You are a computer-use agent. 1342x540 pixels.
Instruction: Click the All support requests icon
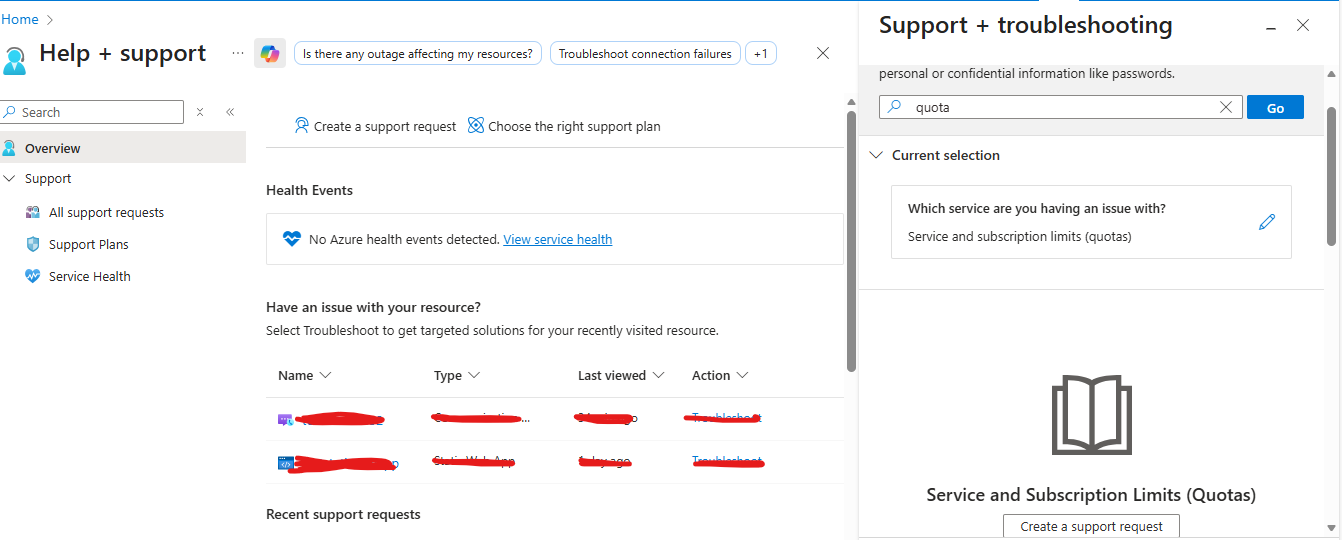pyautogui.click(x=32, y=213)
